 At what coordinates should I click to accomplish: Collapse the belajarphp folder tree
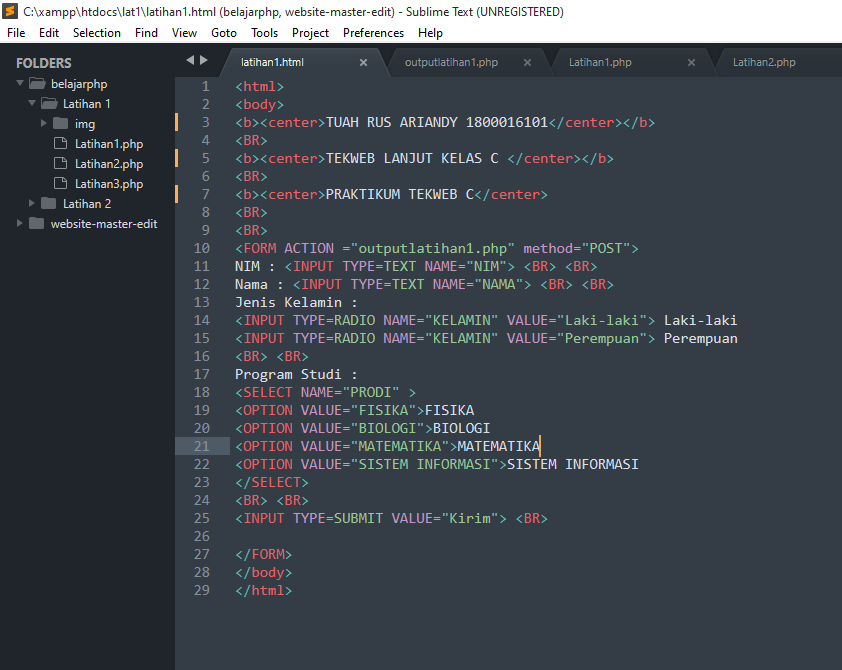click(20, 83)
